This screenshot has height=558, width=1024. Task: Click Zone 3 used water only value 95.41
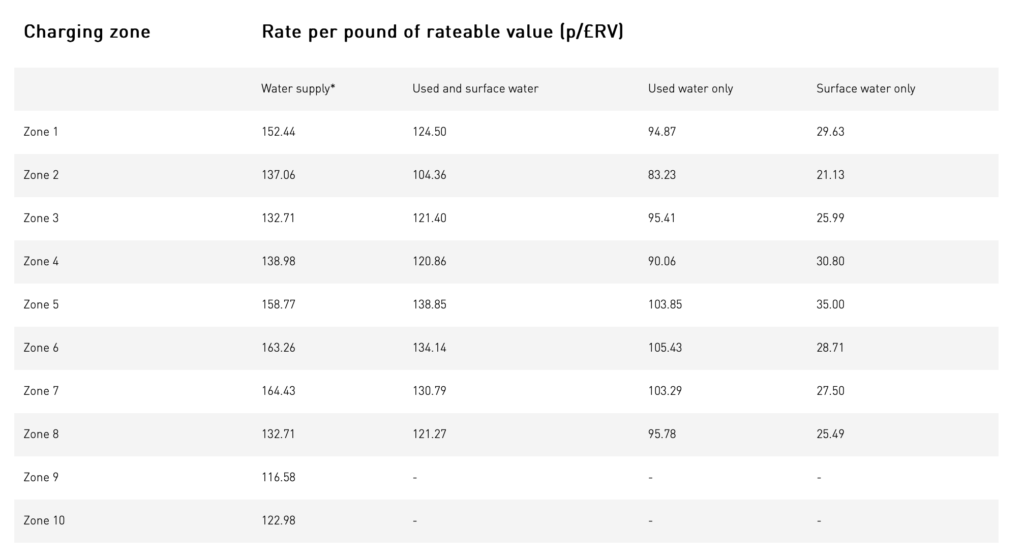(x=662, y=218)
